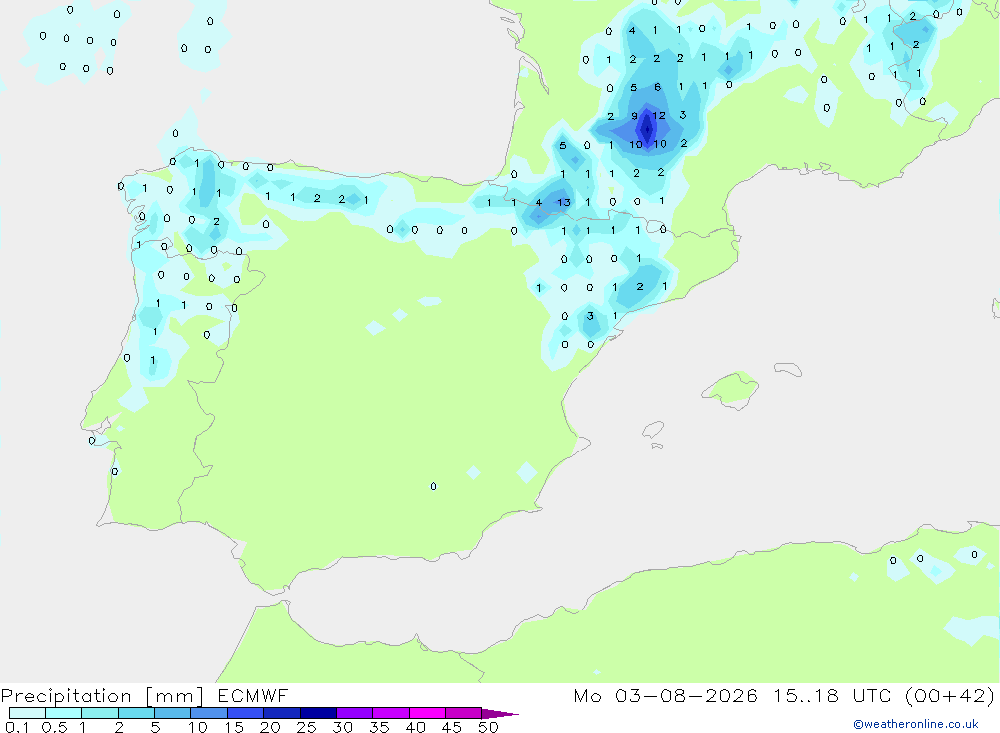
Task: Pick the 10–15 mm blue legend swatch
Action: tap(209, 713)
